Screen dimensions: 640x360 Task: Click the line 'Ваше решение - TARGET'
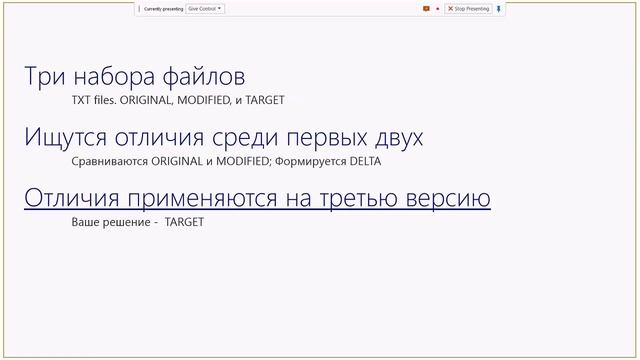point(138,222)
